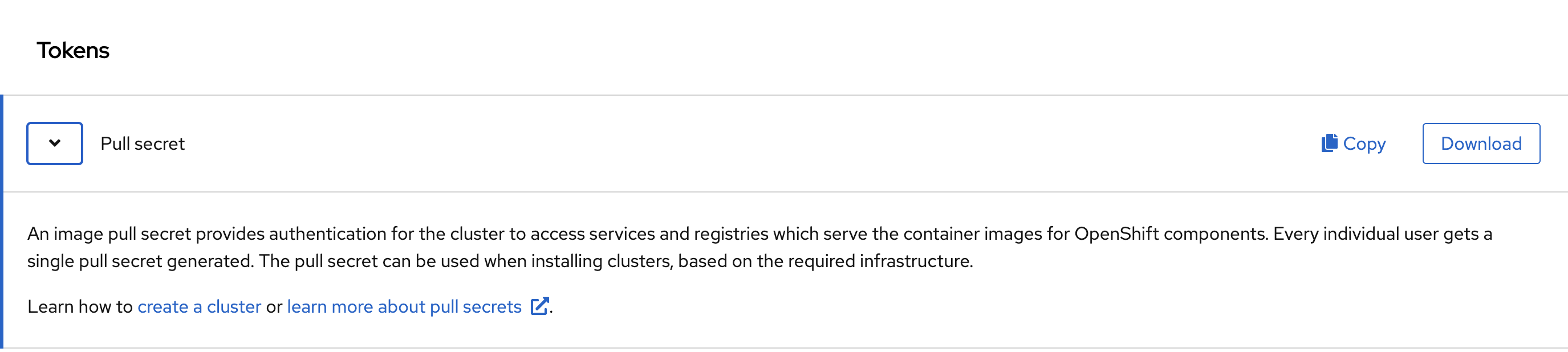Screen dimensions: 1568x352
Task: Click the stacked pages icon before Copy
Action: pyautogui.click(x=1329, y=143)
